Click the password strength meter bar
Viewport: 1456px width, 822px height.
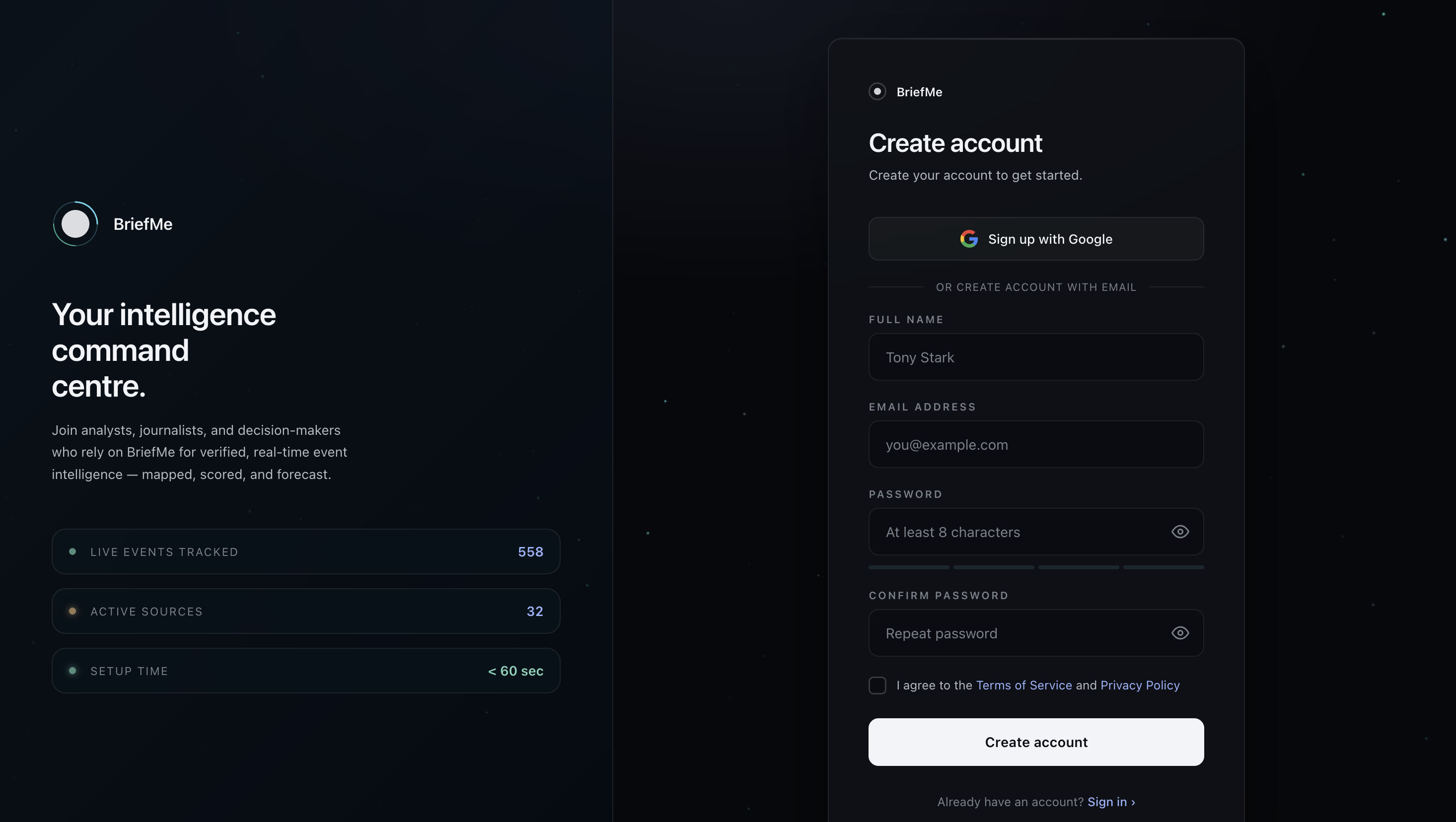point(1036,567)
